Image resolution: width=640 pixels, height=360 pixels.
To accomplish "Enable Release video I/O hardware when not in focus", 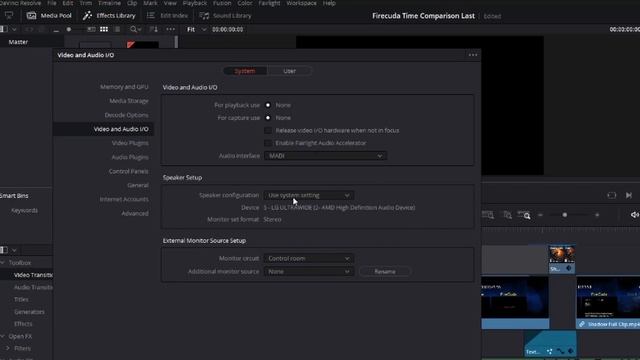I will point(268,131).
